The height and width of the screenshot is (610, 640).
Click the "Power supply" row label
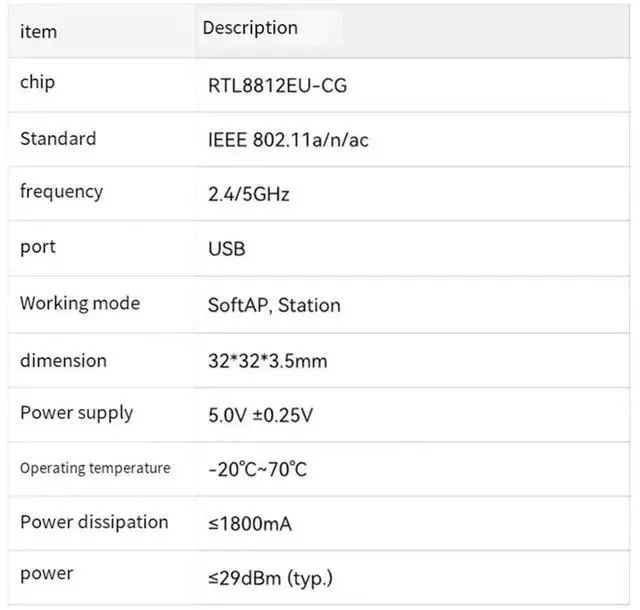(76, 413)
